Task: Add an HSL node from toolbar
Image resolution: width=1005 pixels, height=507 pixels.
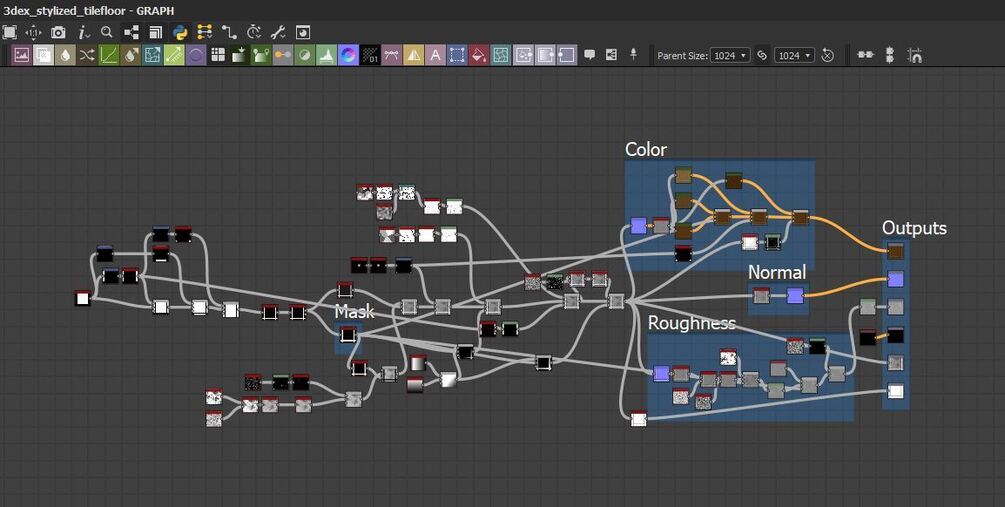Action: pos(305,55)
